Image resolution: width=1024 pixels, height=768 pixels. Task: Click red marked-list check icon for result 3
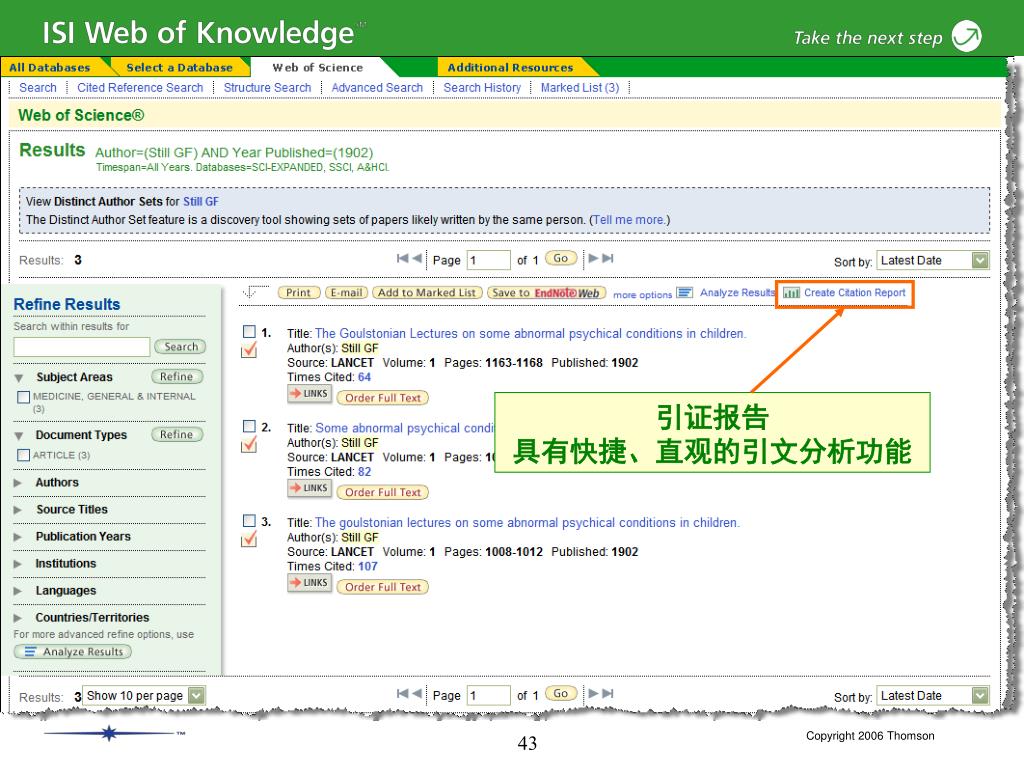coord(249,540)
